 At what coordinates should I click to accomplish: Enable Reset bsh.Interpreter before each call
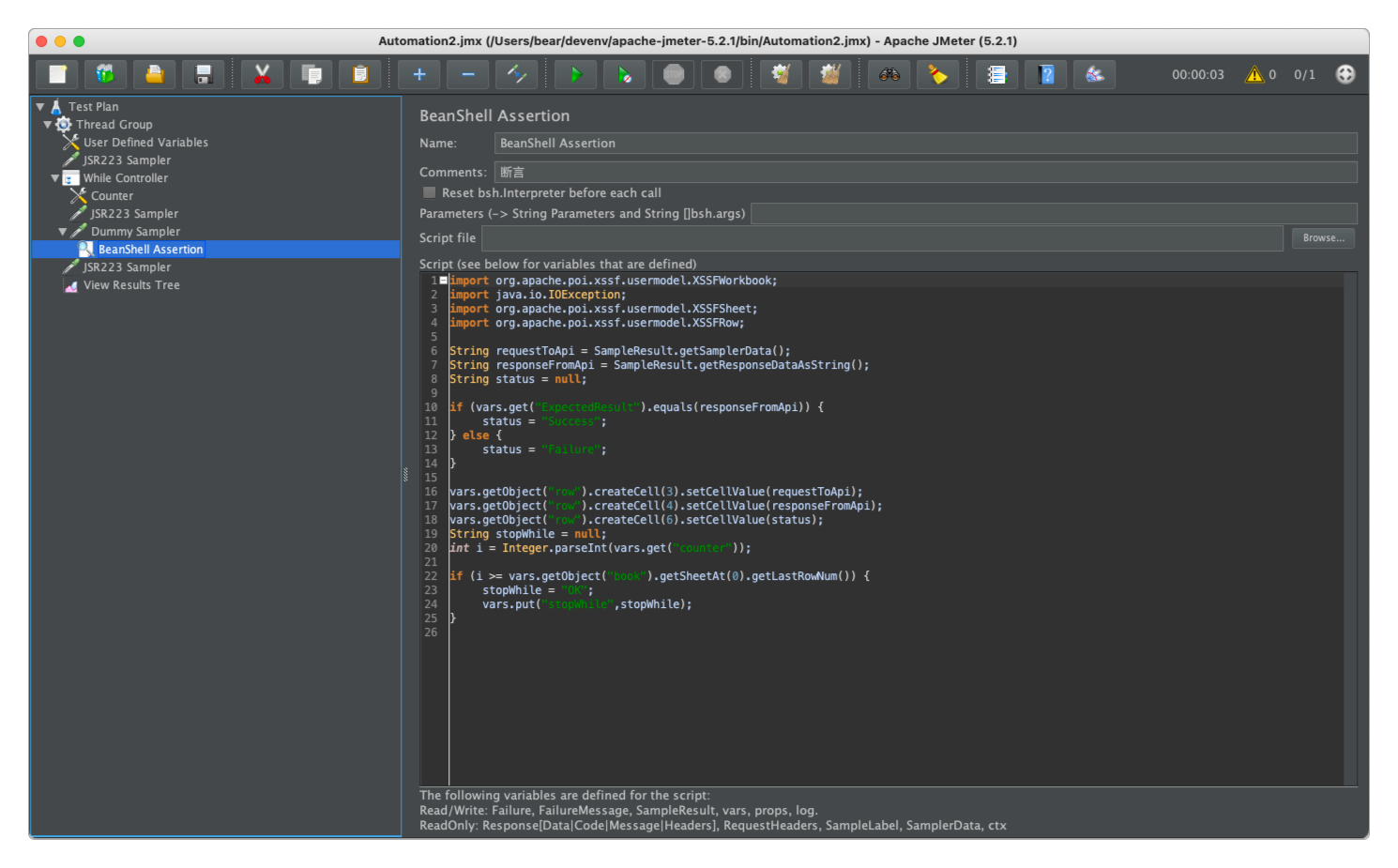pyautogui.click(x=429, y=192)
